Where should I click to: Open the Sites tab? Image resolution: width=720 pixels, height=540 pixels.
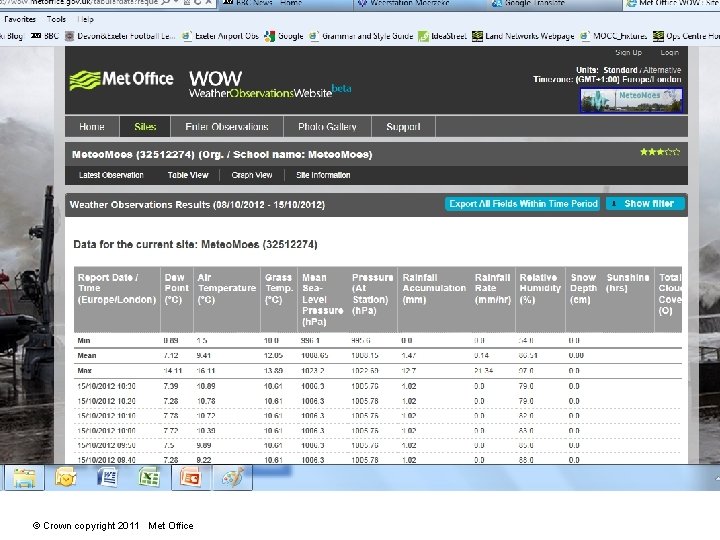click(145, 127)
